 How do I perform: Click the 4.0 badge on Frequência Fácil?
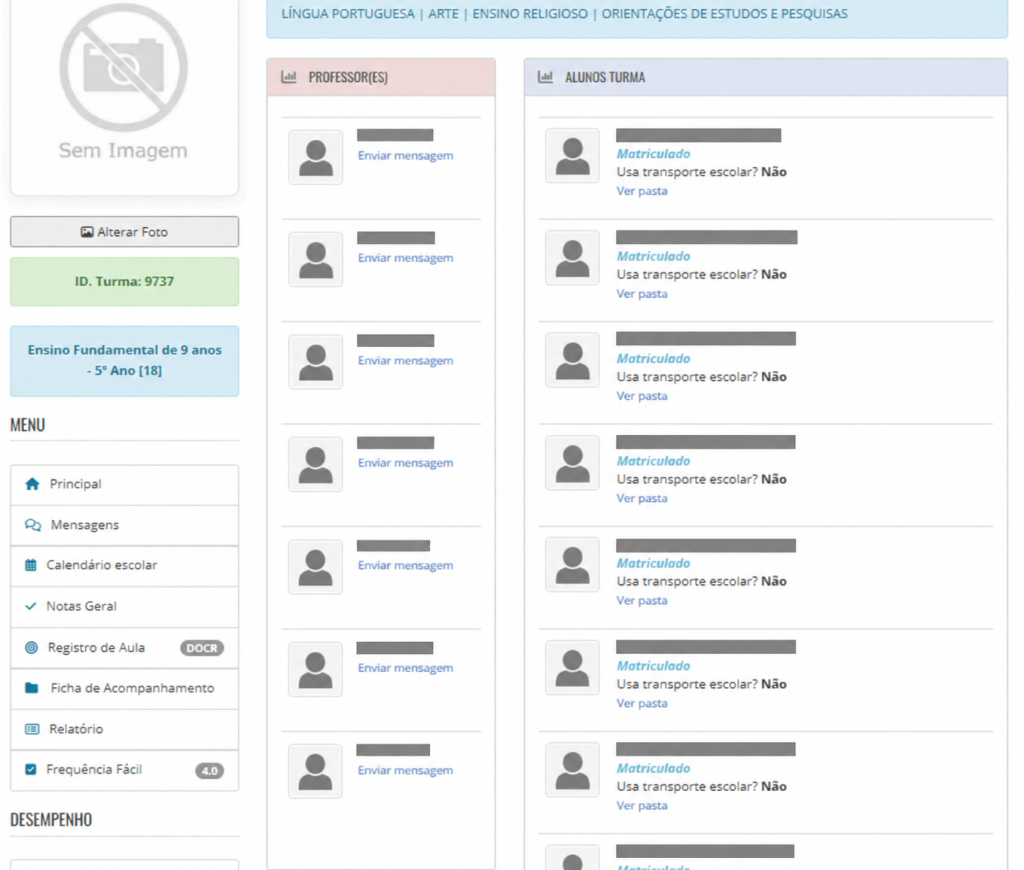(x=210, y=771)
